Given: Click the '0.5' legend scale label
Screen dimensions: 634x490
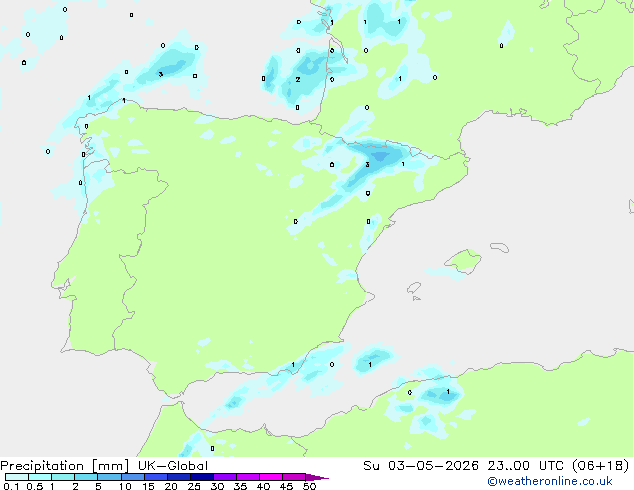Looking at the screenshot, I should [x=35, y=486].
